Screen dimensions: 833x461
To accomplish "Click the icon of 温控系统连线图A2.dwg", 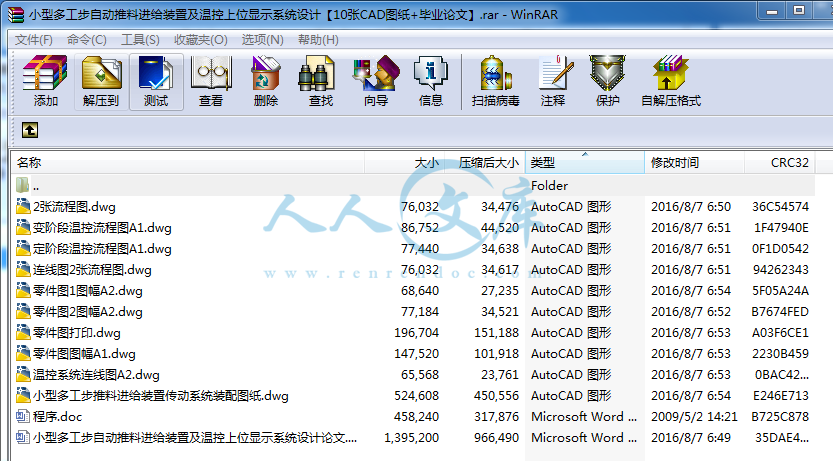I will click(23, 374).
